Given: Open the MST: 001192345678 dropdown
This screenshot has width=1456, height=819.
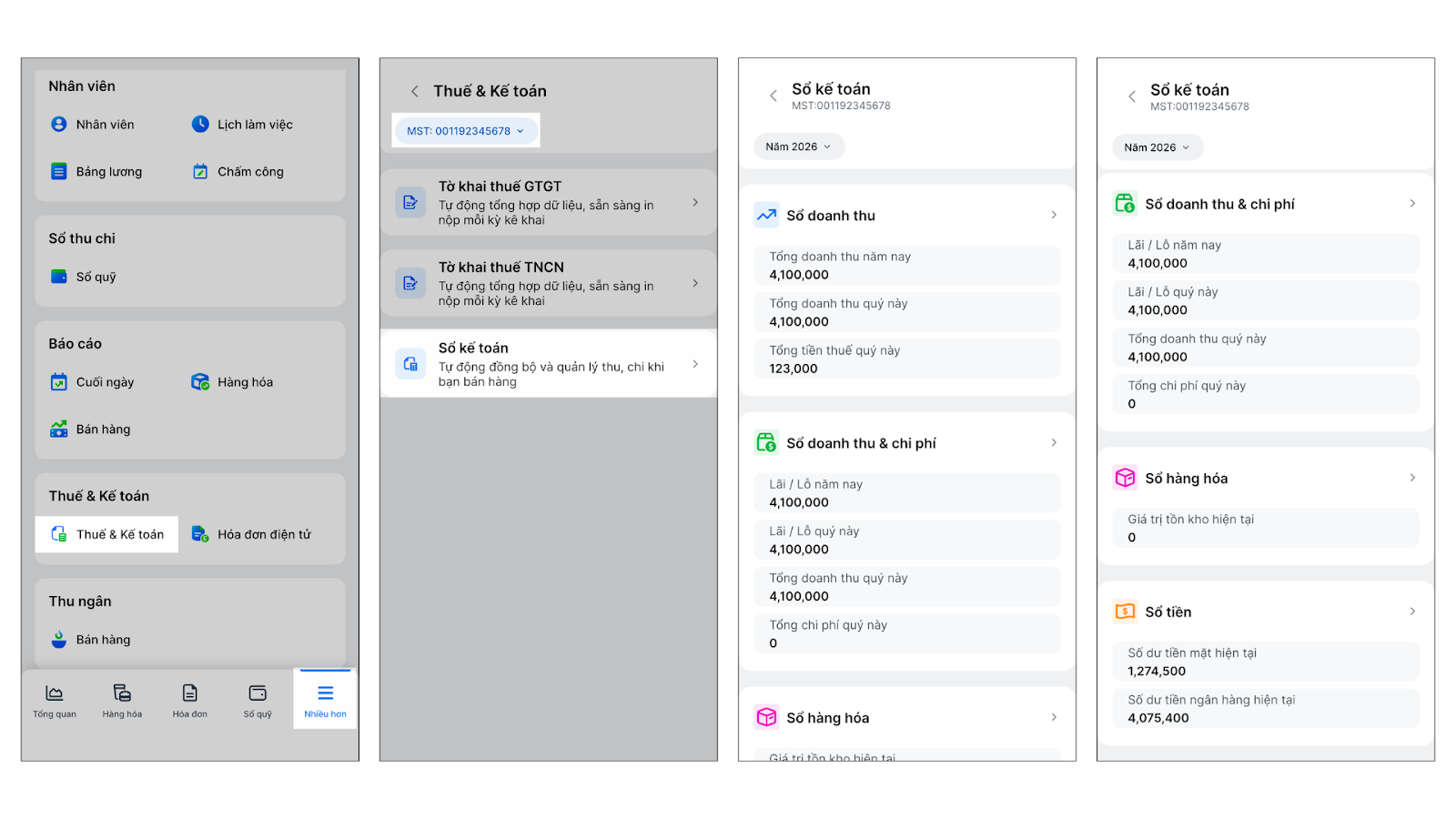Looking at the screenshot, I should click(x=466, y=131).
